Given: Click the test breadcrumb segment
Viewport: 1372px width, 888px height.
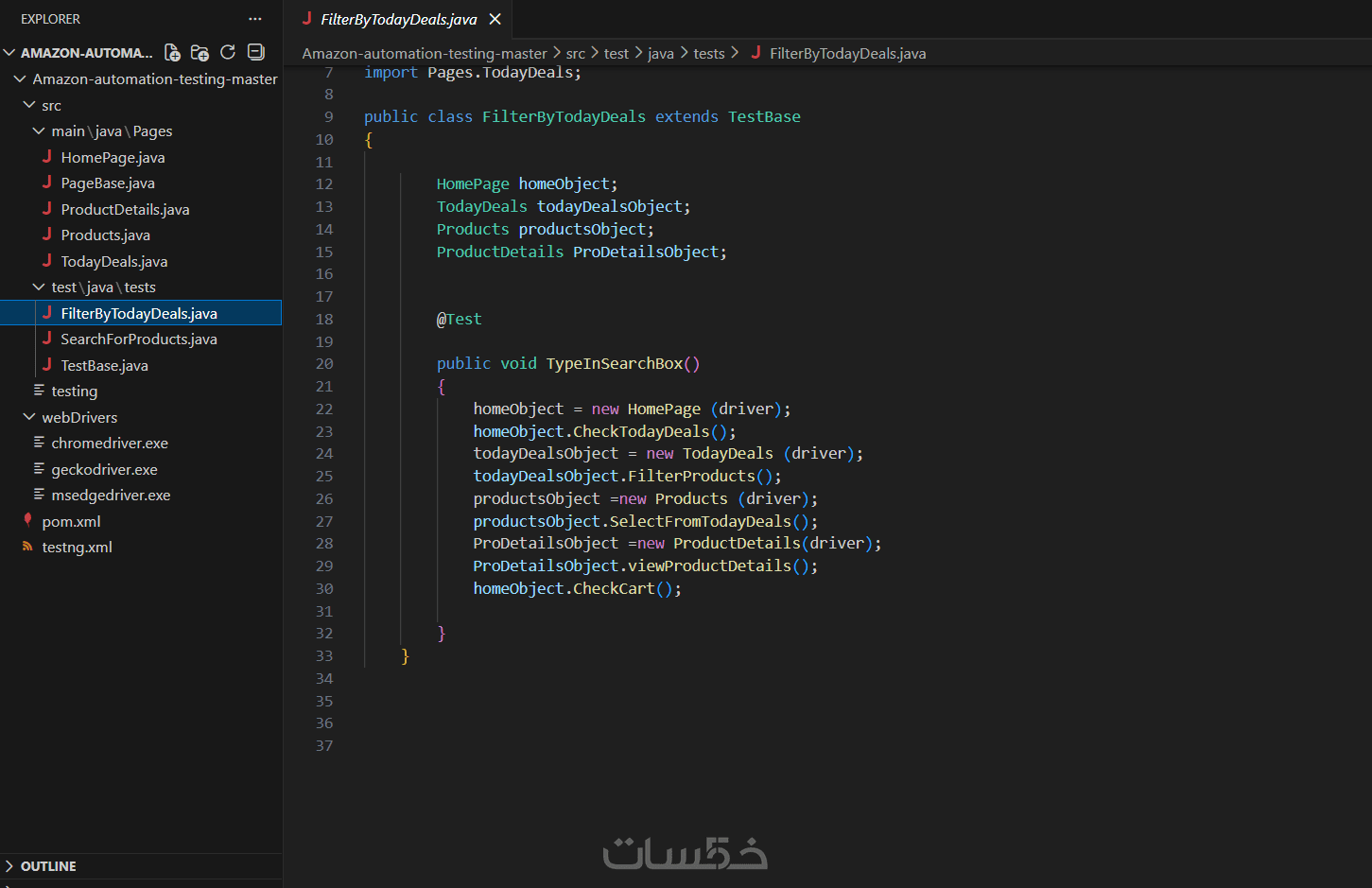Looking at the screenshot, I should (x=617, y=54).
